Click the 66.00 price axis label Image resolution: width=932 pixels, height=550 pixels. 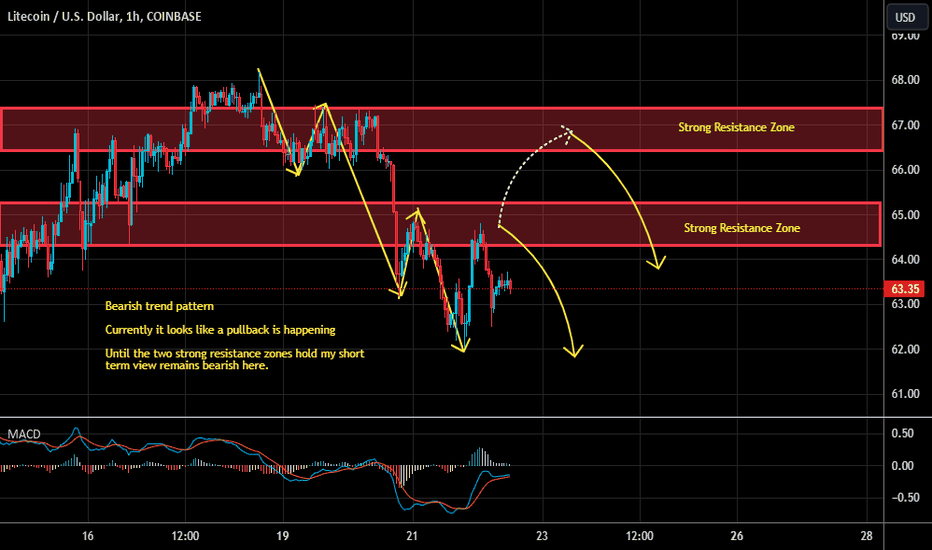coord(905,170)
